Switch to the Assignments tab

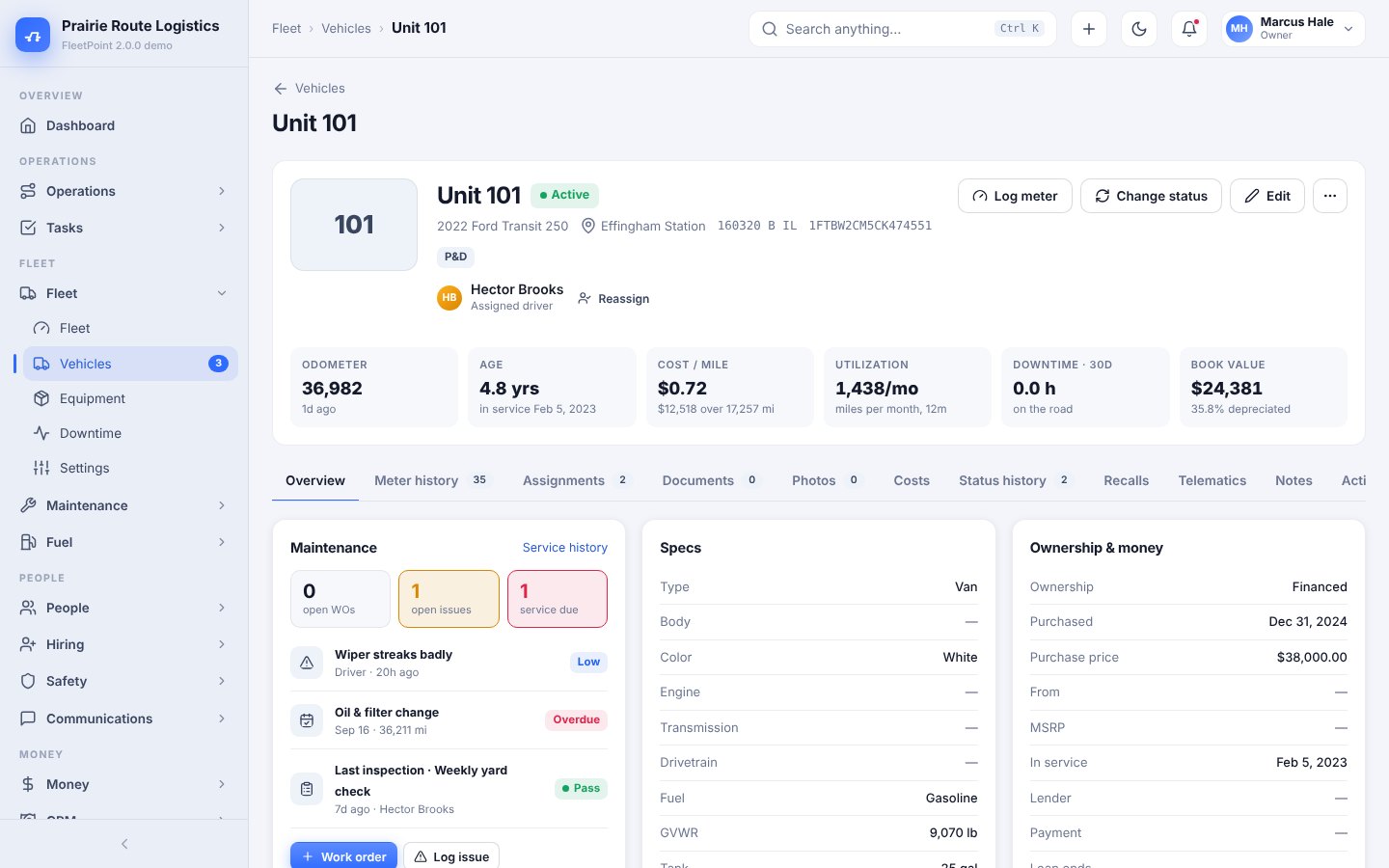click(576, 480)
